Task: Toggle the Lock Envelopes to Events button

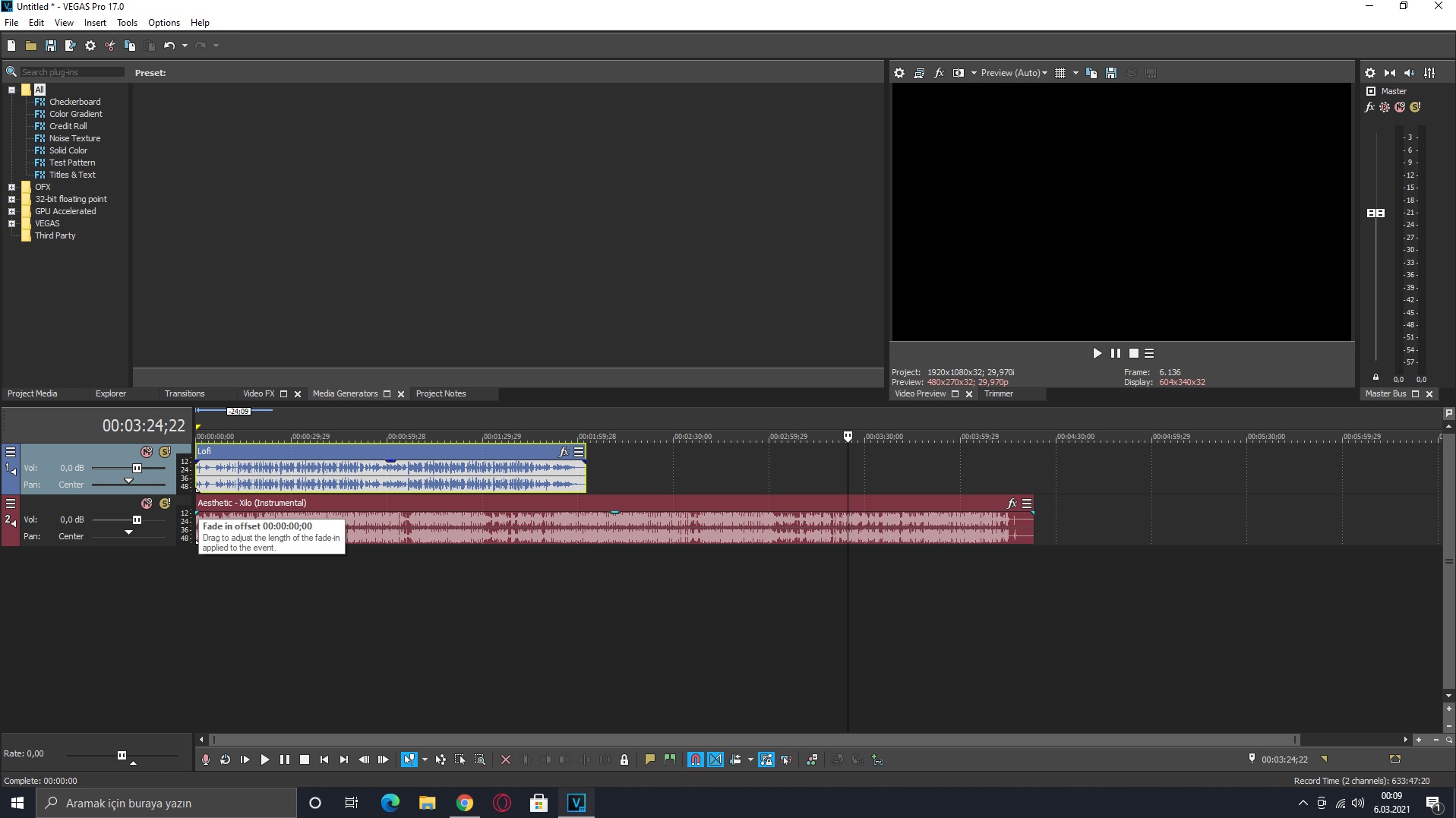Action: point(766,760)
